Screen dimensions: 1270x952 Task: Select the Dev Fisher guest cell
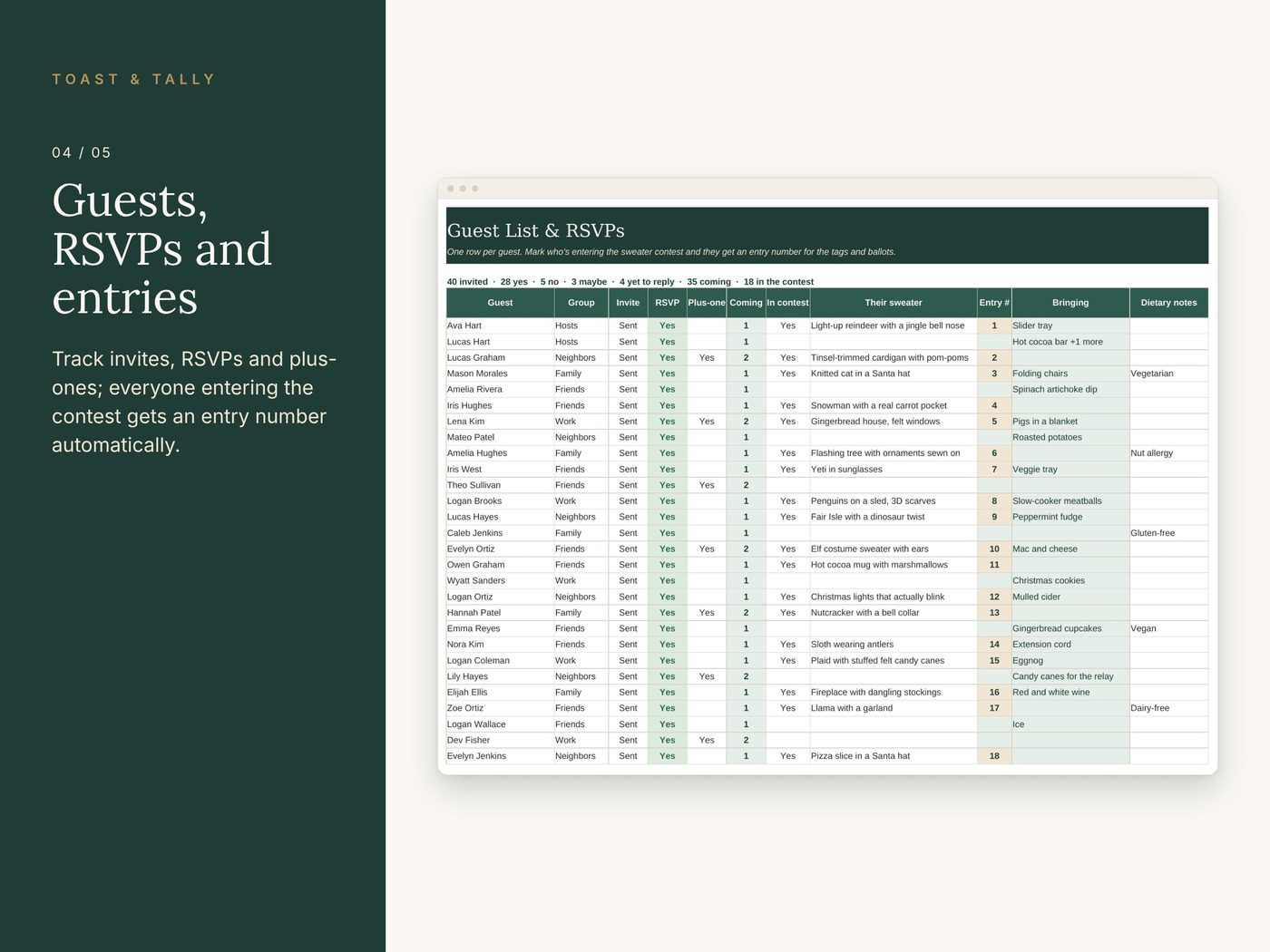tap(500, 740)
